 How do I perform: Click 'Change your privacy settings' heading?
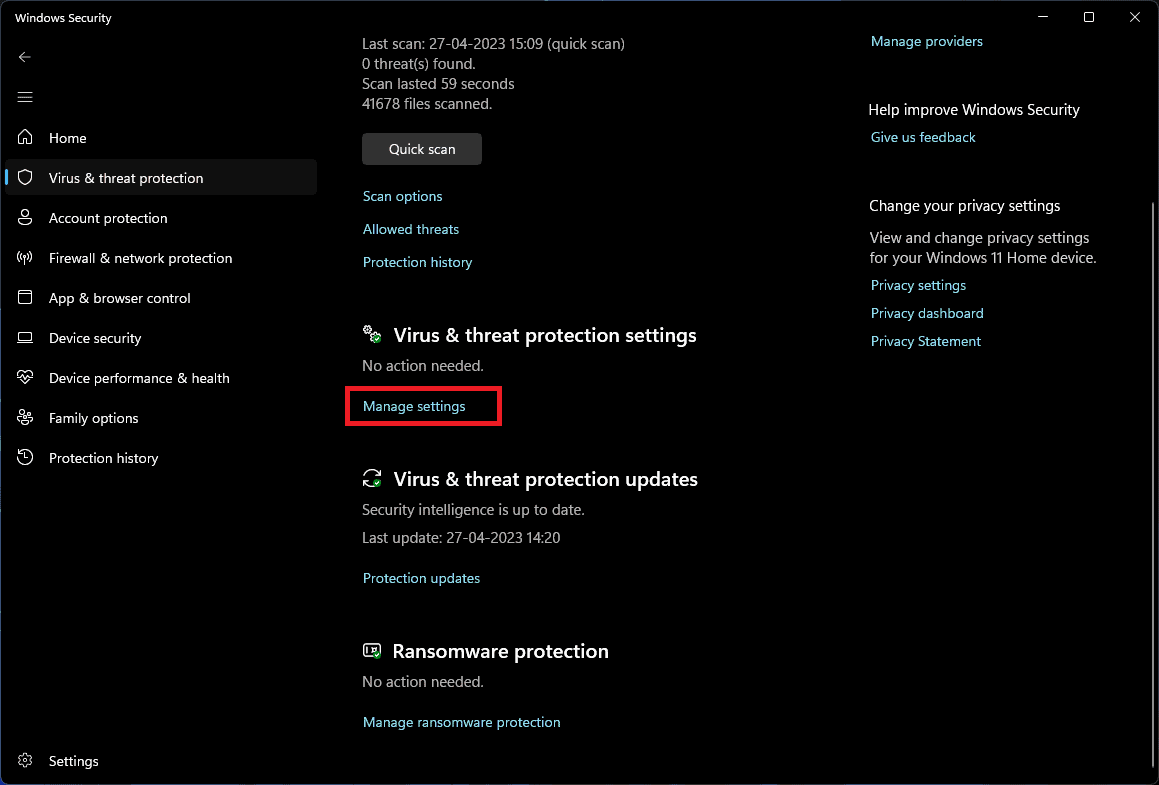[965, 205]
